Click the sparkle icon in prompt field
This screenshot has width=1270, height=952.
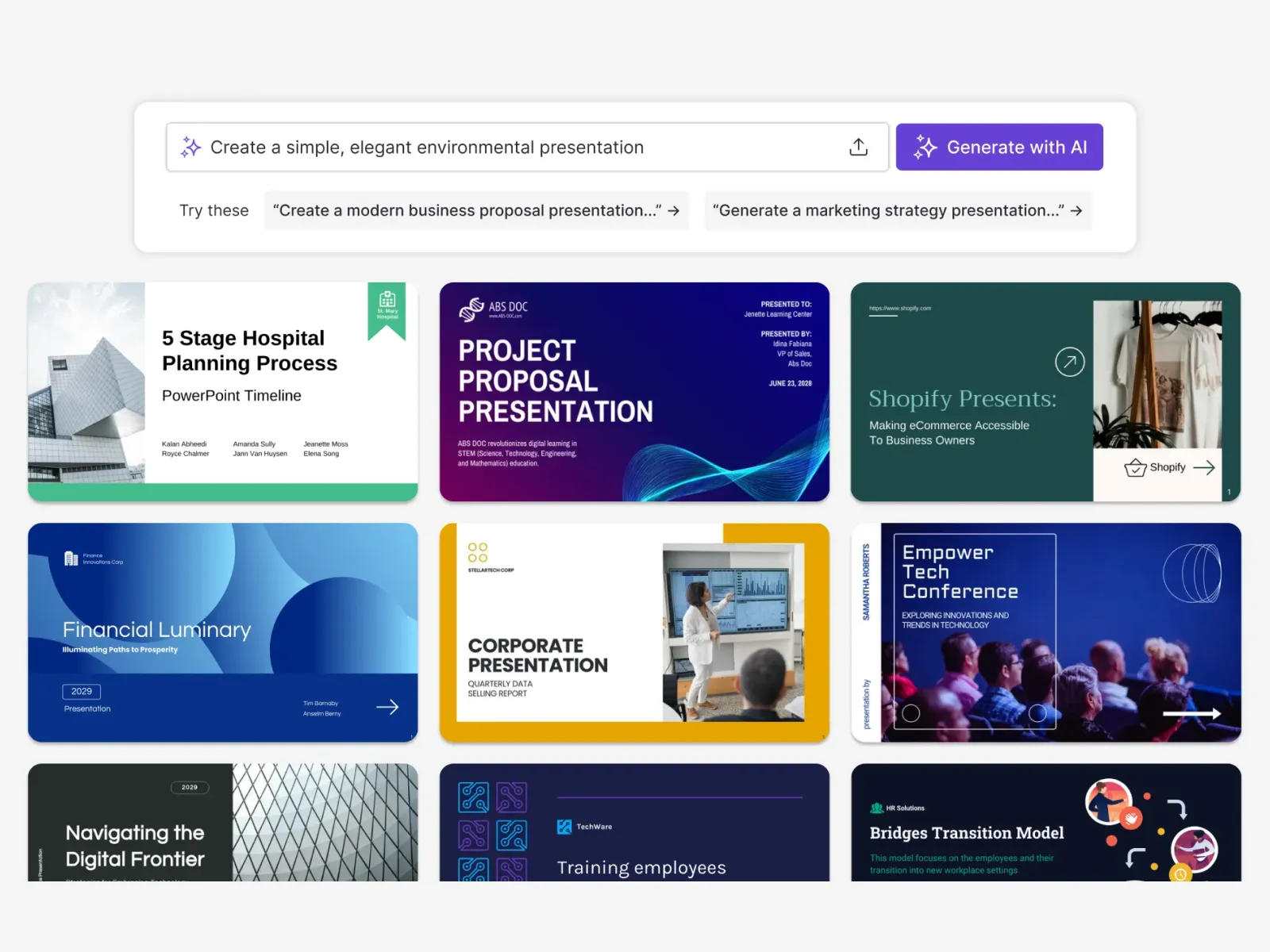[x=190, y=148]
